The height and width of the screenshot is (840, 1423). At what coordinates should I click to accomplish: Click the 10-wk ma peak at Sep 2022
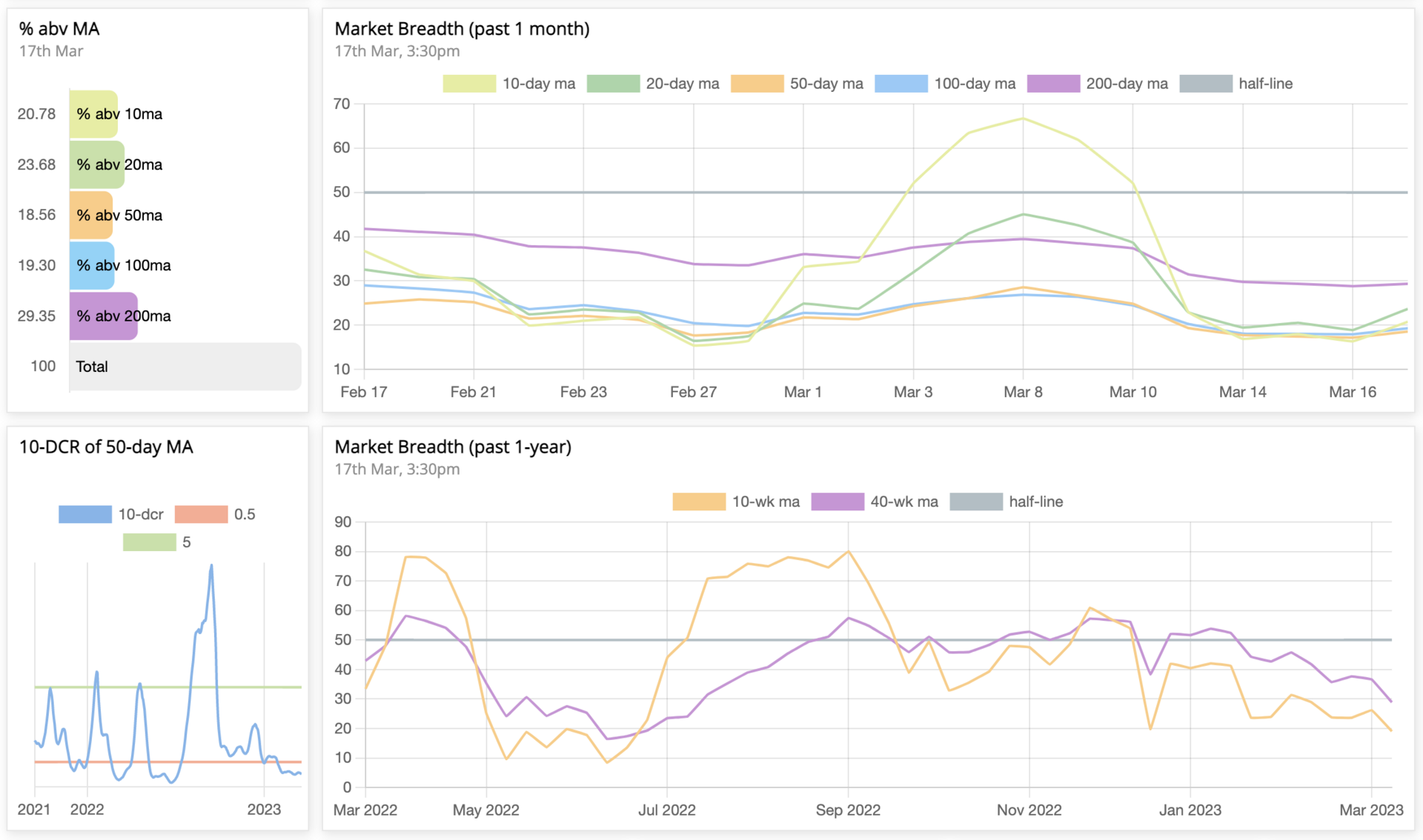pyautogui.click(x=848, y=551)
